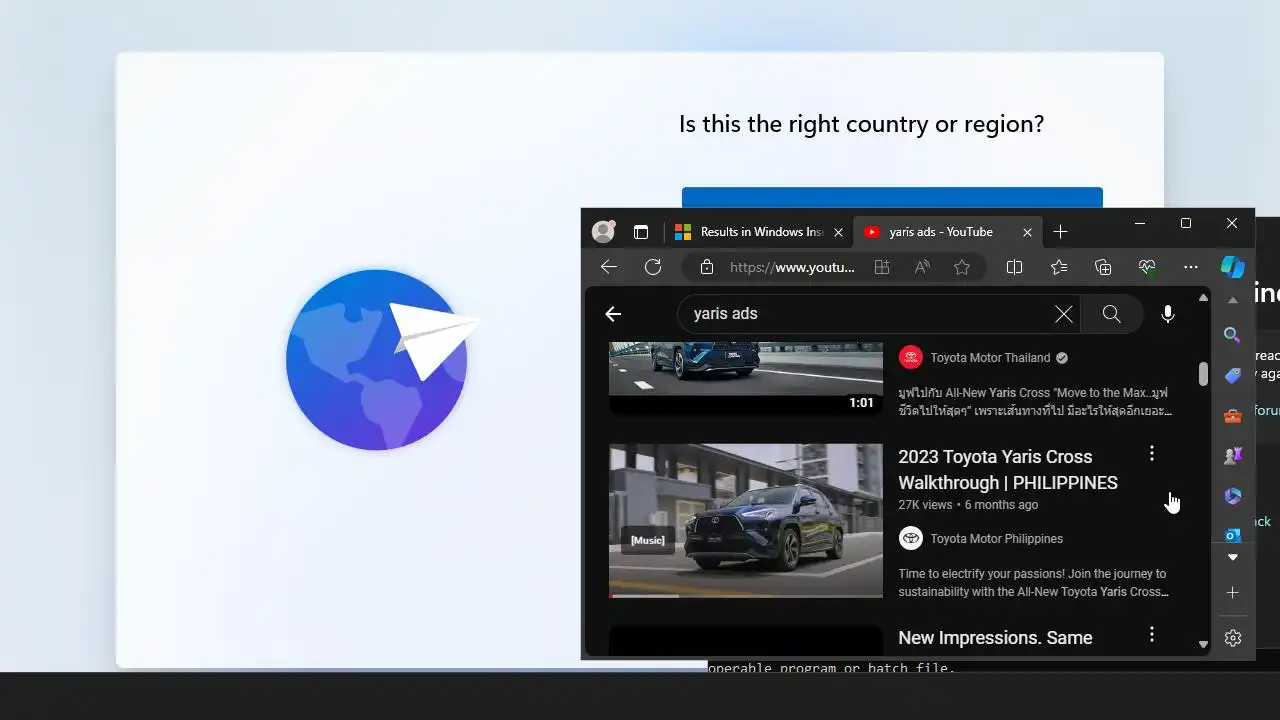This screenshot has height=720, width=1280.
Task: Close the yaris ads YouTube tab
Action: [x=1027, y=232]
